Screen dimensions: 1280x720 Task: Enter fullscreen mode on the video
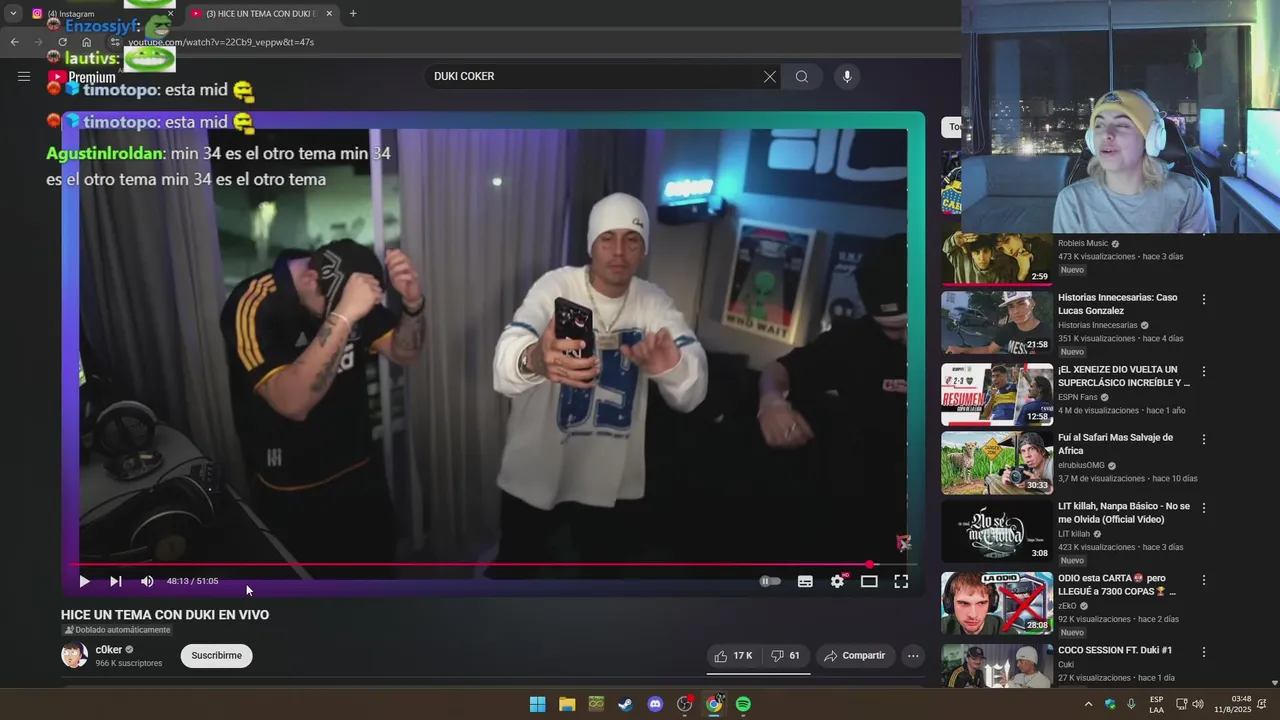click(x=901, y=581)
